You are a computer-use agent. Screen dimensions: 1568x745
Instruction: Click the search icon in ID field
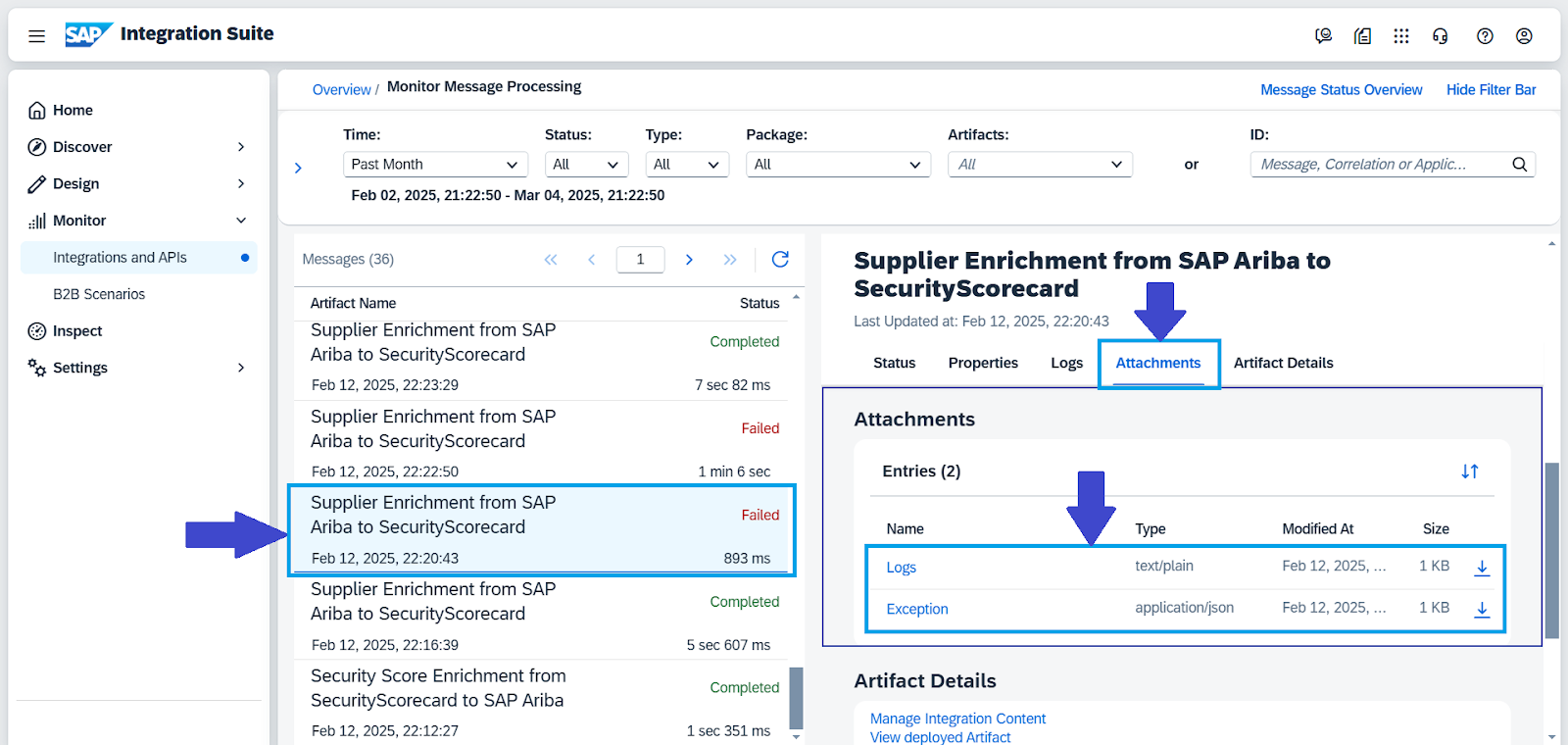click(1520, 165)
